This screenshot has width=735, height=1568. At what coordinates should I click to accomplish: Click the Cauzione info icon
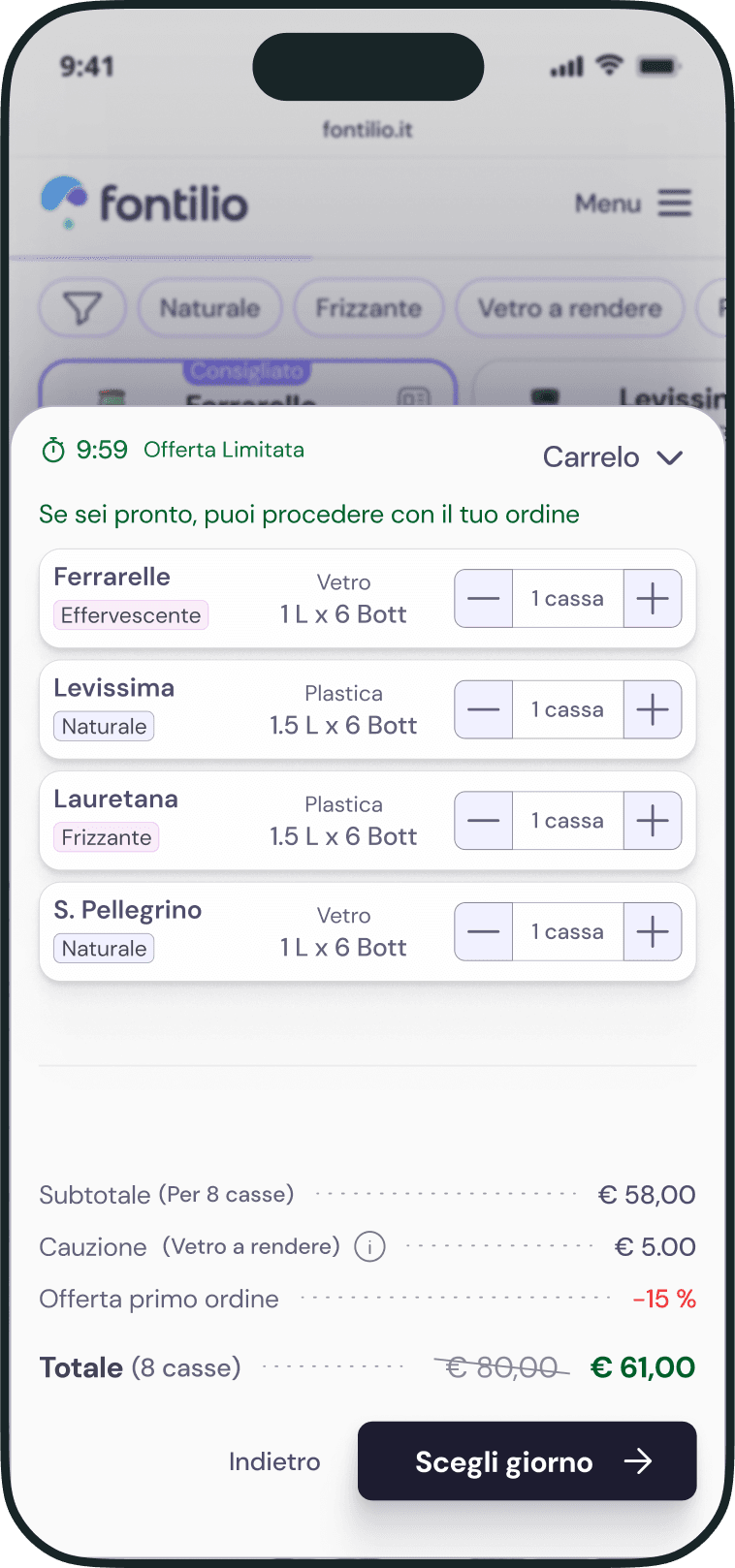(x=369, y=1246)
